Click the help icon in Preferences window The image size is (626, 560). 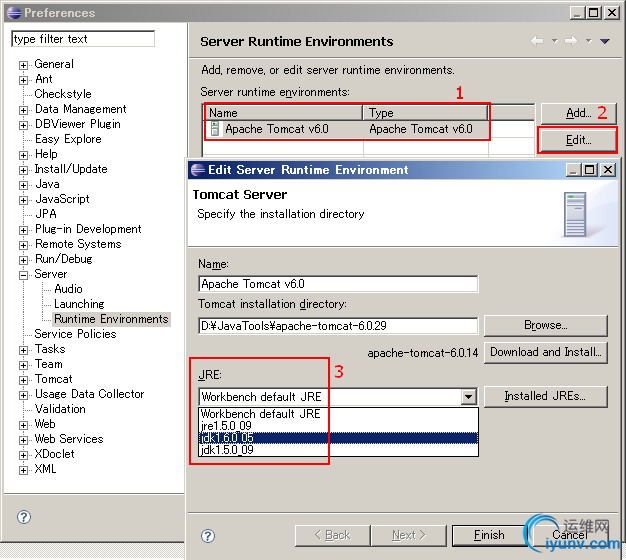point(24,517)
